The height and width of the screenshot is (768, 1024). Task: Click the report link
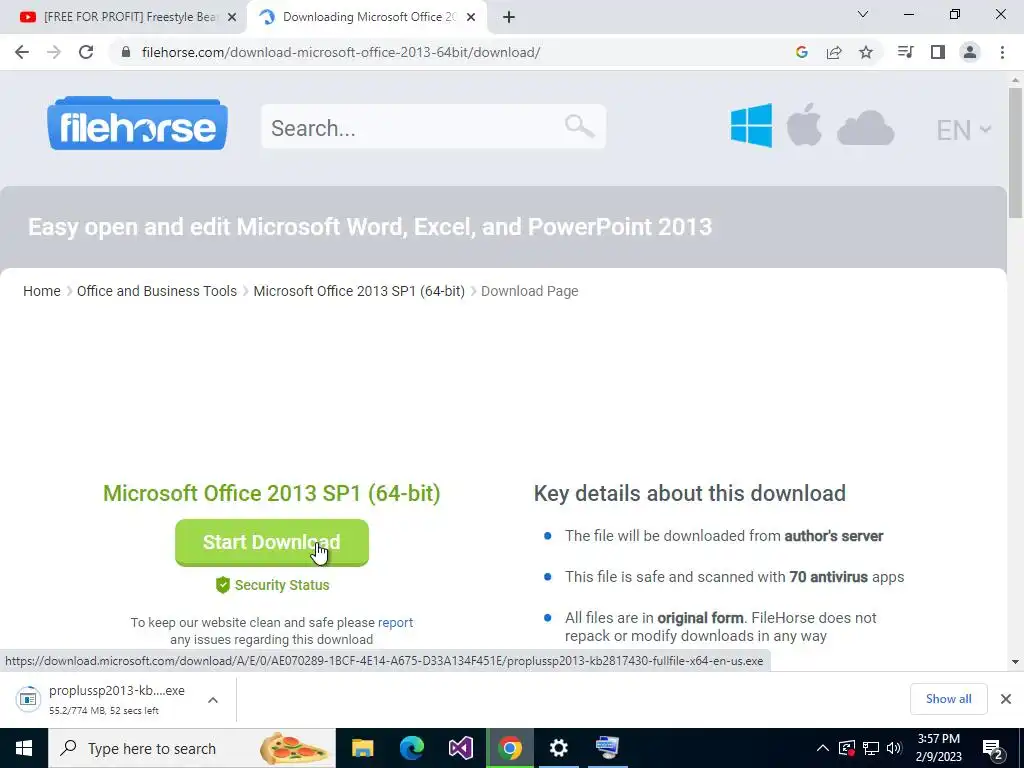[x=395, y=622]
